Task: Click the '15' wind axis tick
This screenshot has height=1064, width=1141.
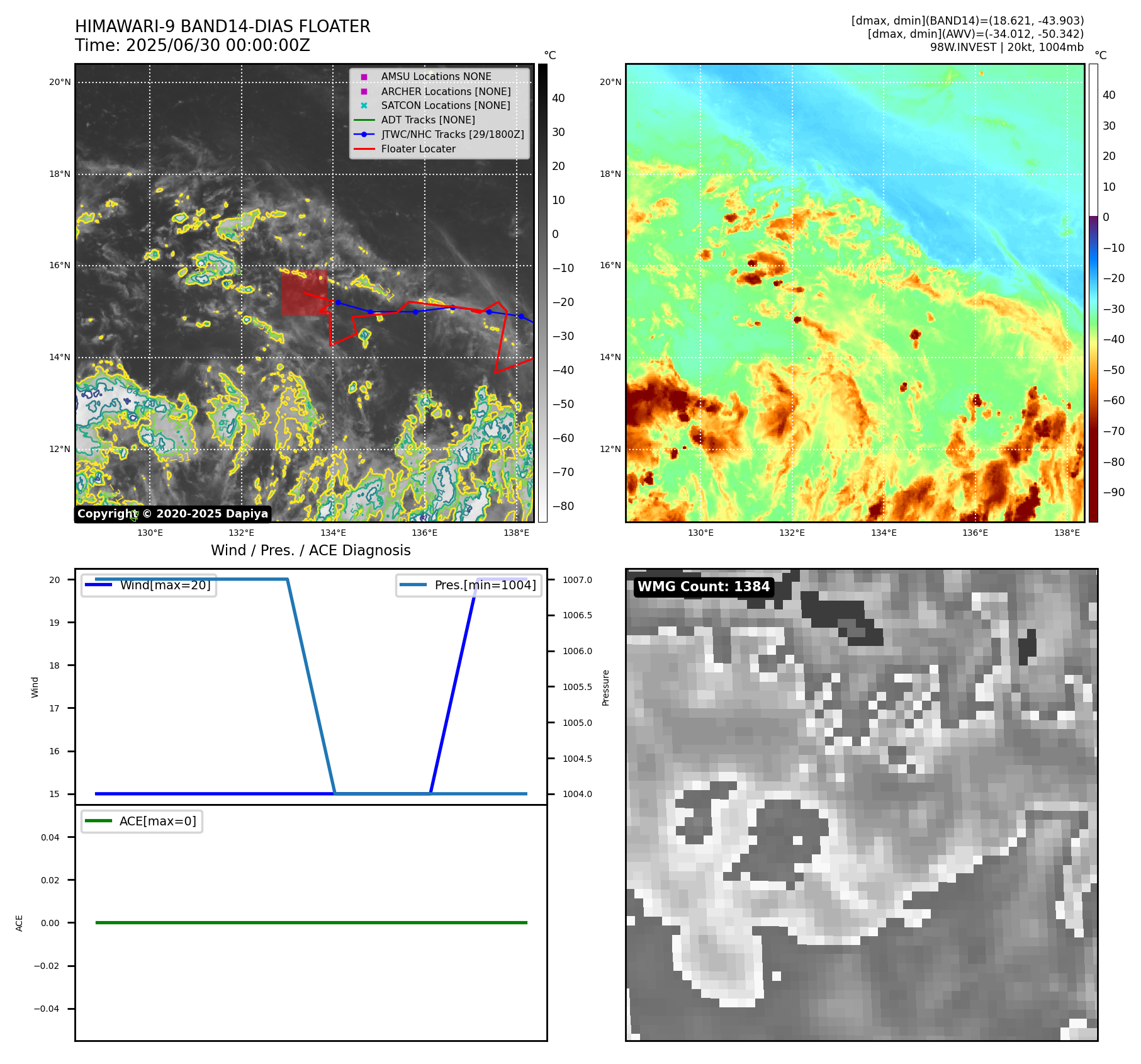Action: tap(55, 794)
